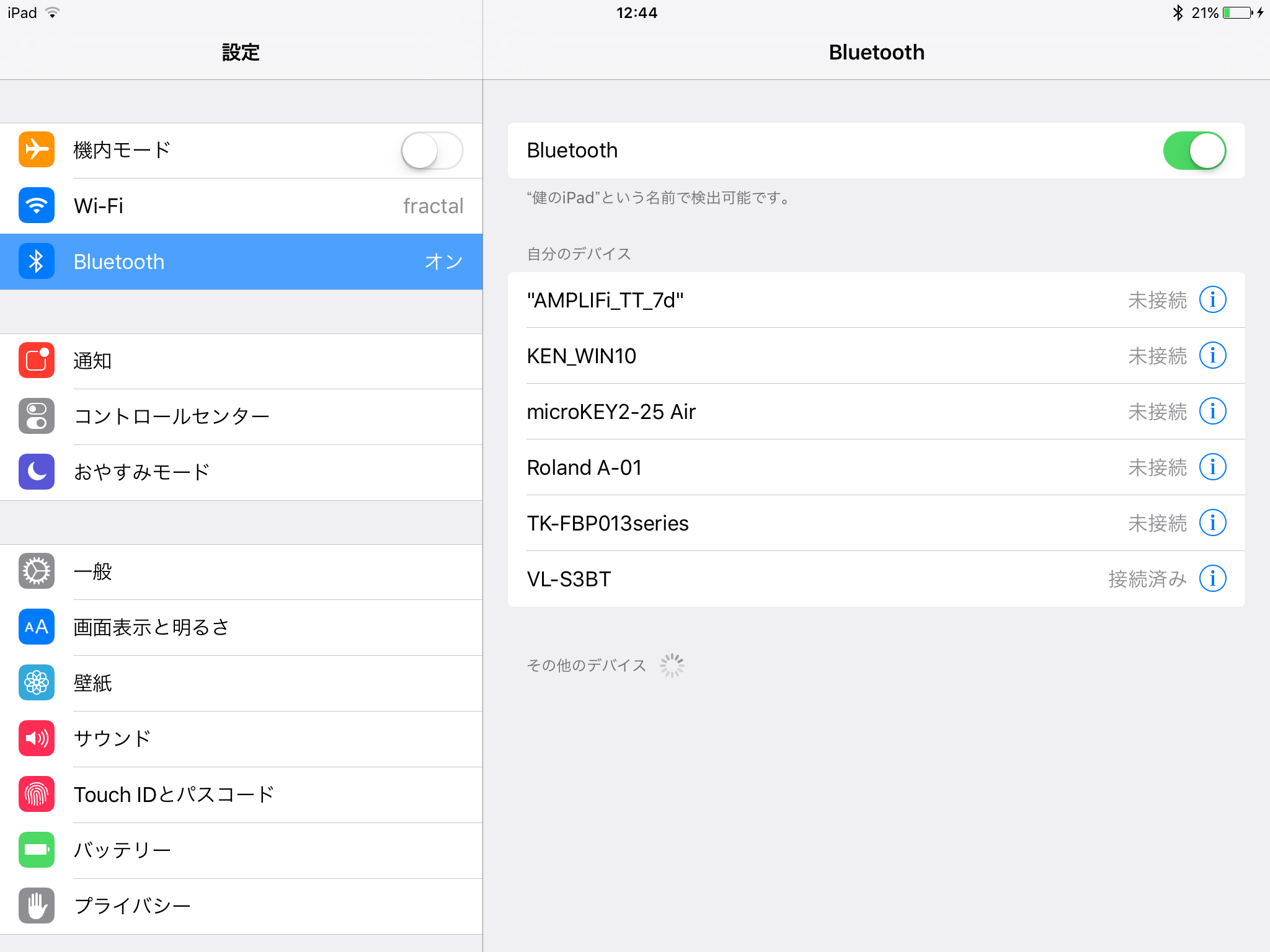The width and height of the screenshot is (1270, 952).
Task: Open info for Roland A-01
Action: tap(1212, 467)
